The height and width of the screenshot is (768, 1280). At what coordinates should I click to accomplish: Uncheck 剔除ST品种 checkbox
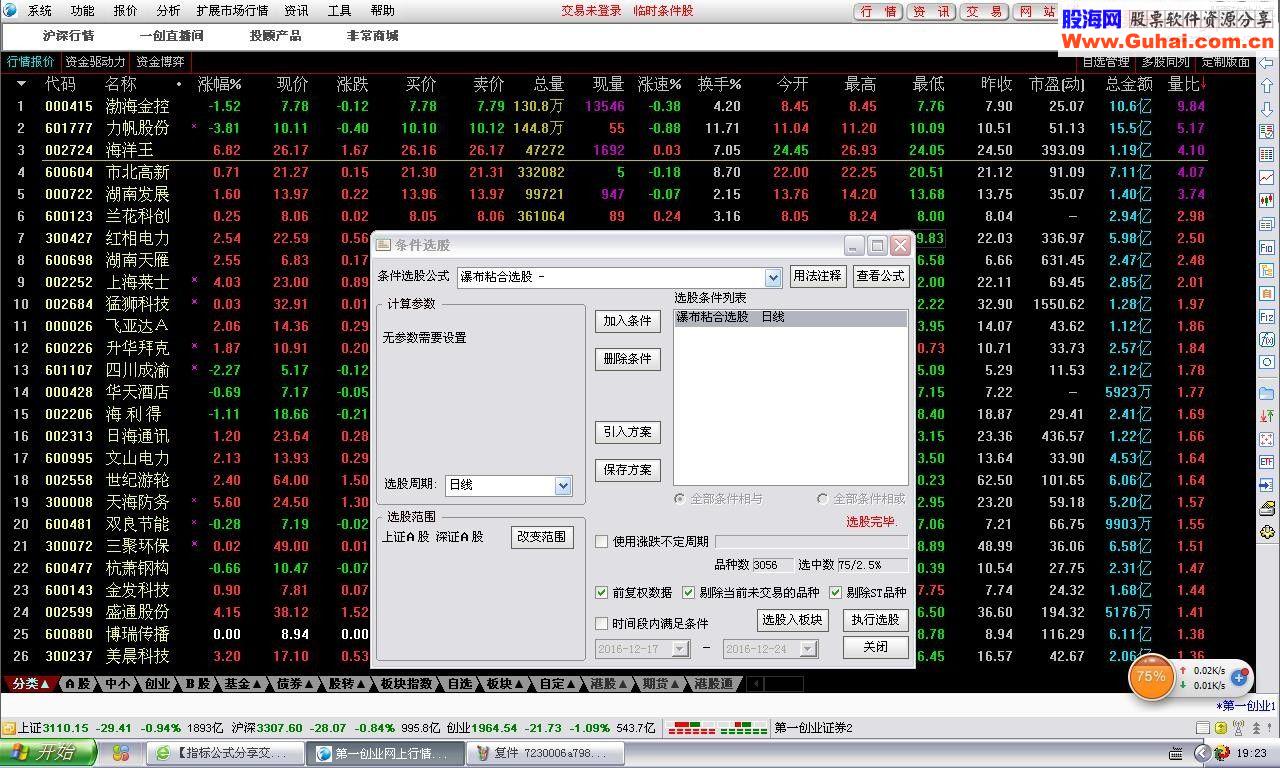point(836,592)
